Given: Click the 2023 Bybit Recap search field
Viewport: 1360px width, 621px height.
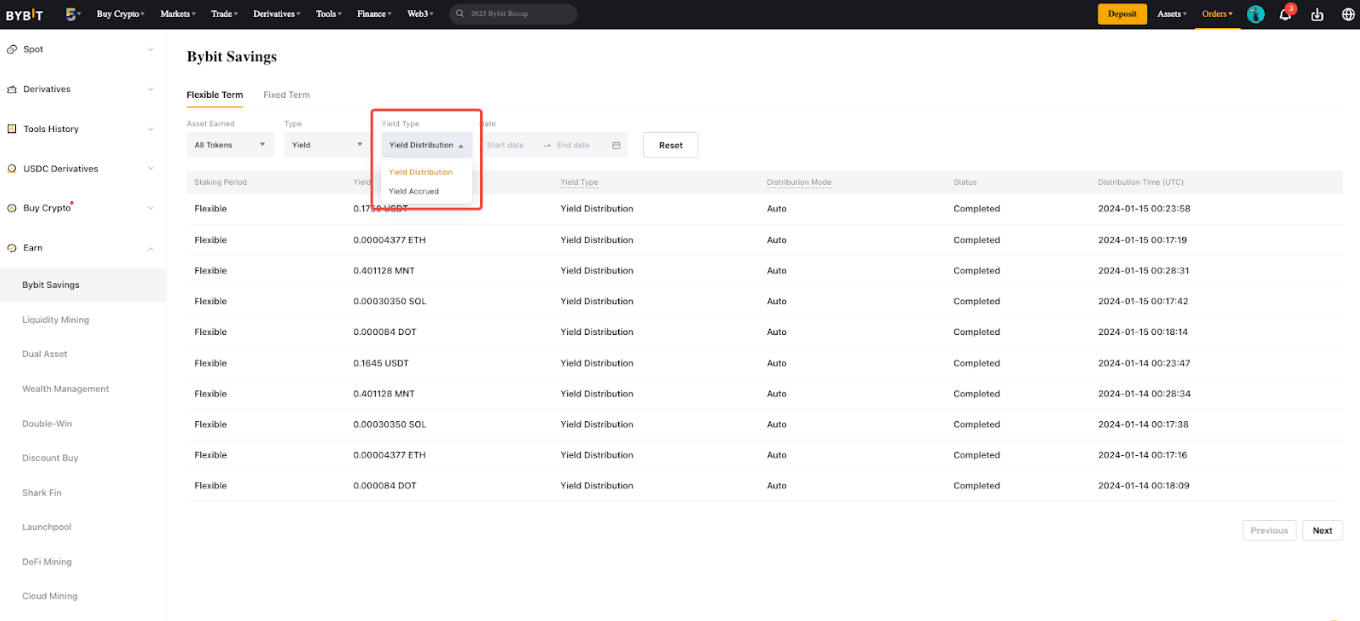Looking at the screenshot, I should tap(513, 14).
